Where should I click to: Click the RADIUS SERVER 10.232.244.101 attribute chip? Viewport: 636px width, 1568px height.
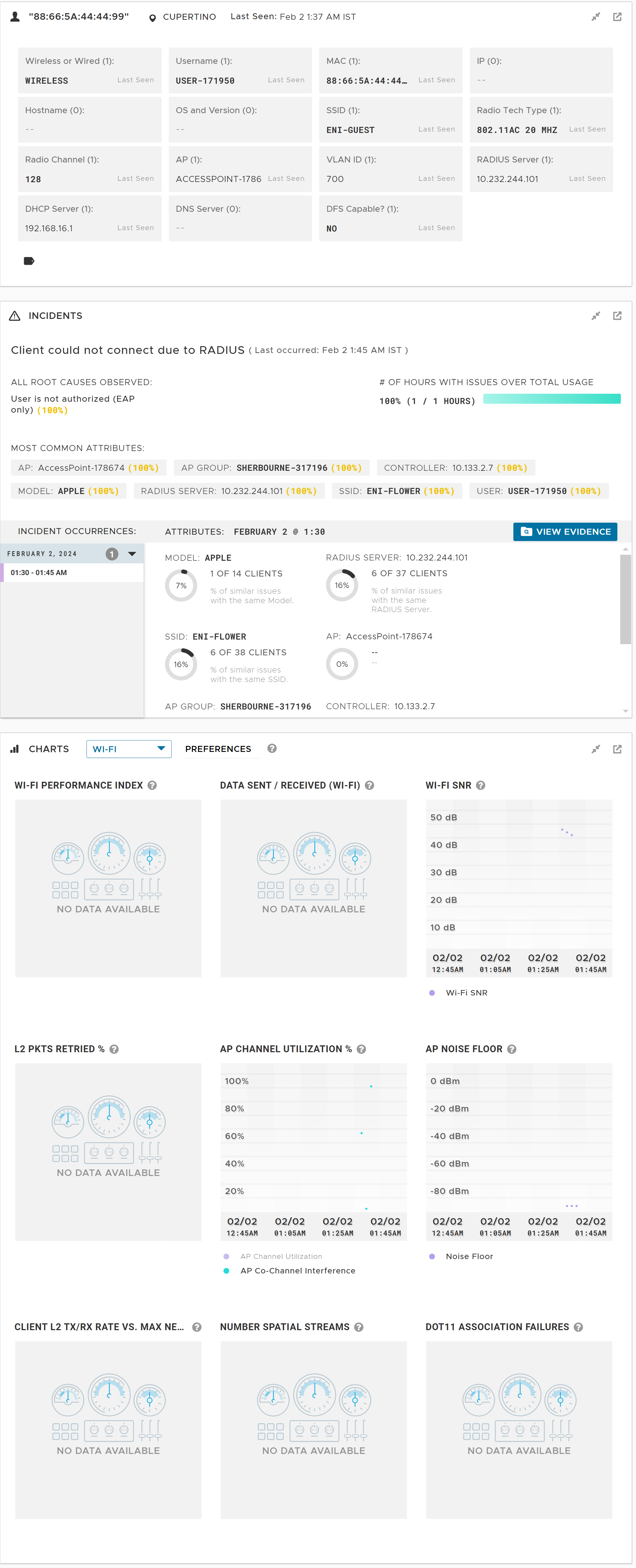[229, 491]
